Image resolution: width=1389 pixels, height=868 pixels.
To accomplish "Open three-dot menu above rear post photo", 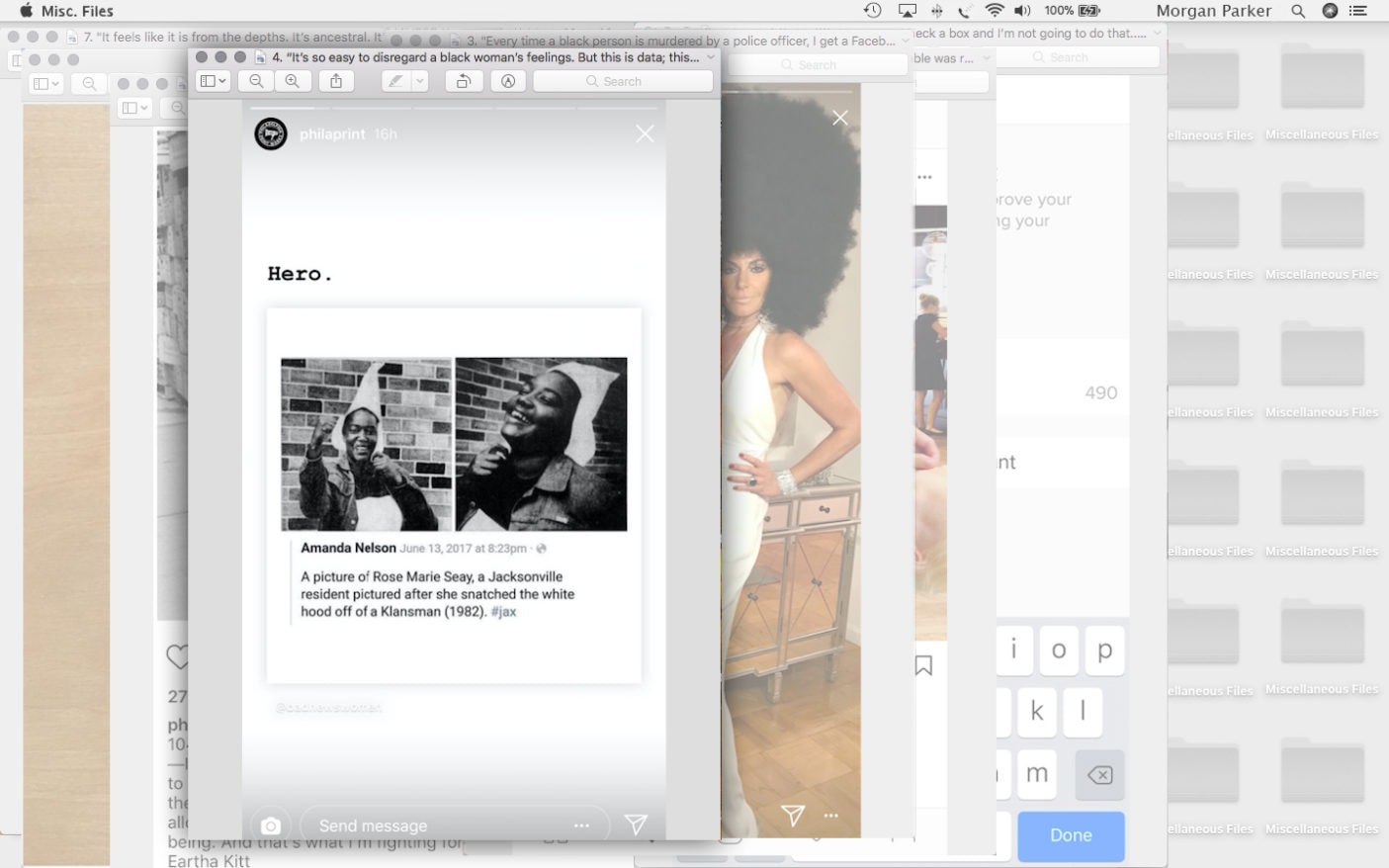I will [924, 177].
